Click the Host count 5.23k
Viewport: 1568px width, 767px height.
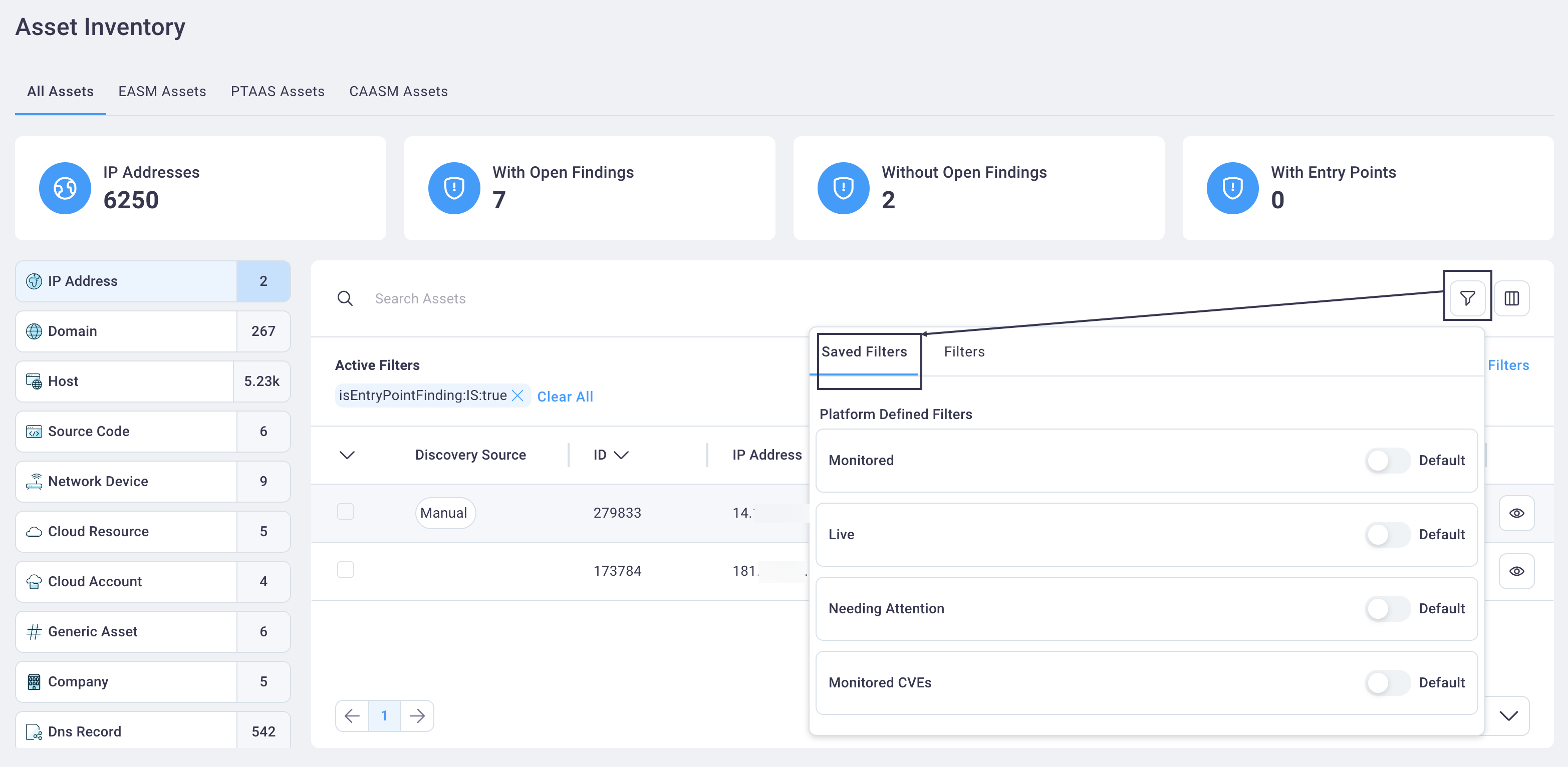point(262,381)
